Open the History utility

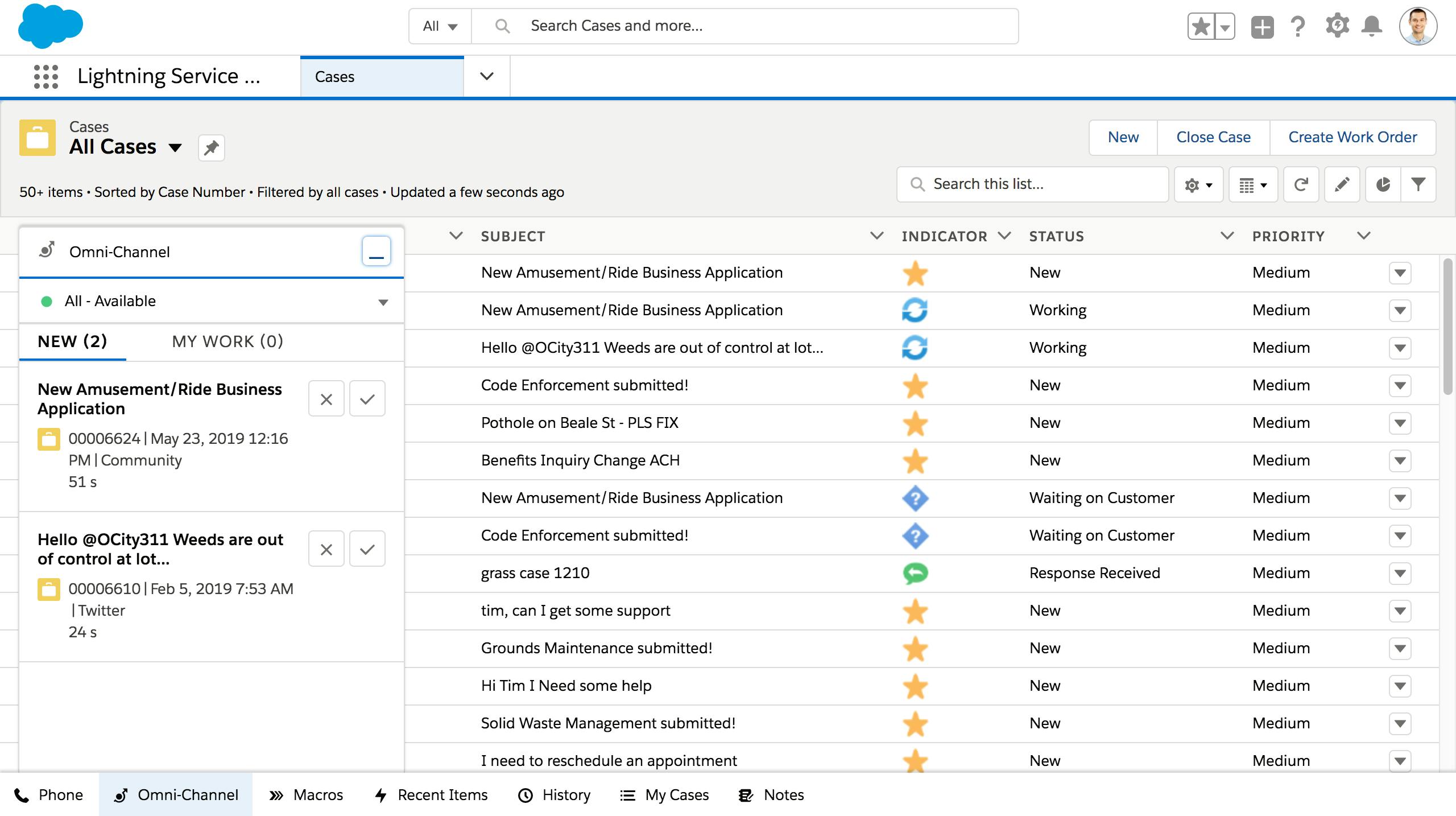(555, 795)
